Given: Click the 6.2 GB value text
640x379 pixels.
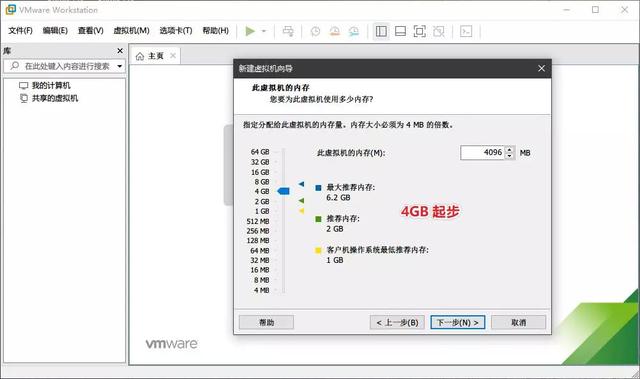Looking at the screenshot, I should point(338,197).
